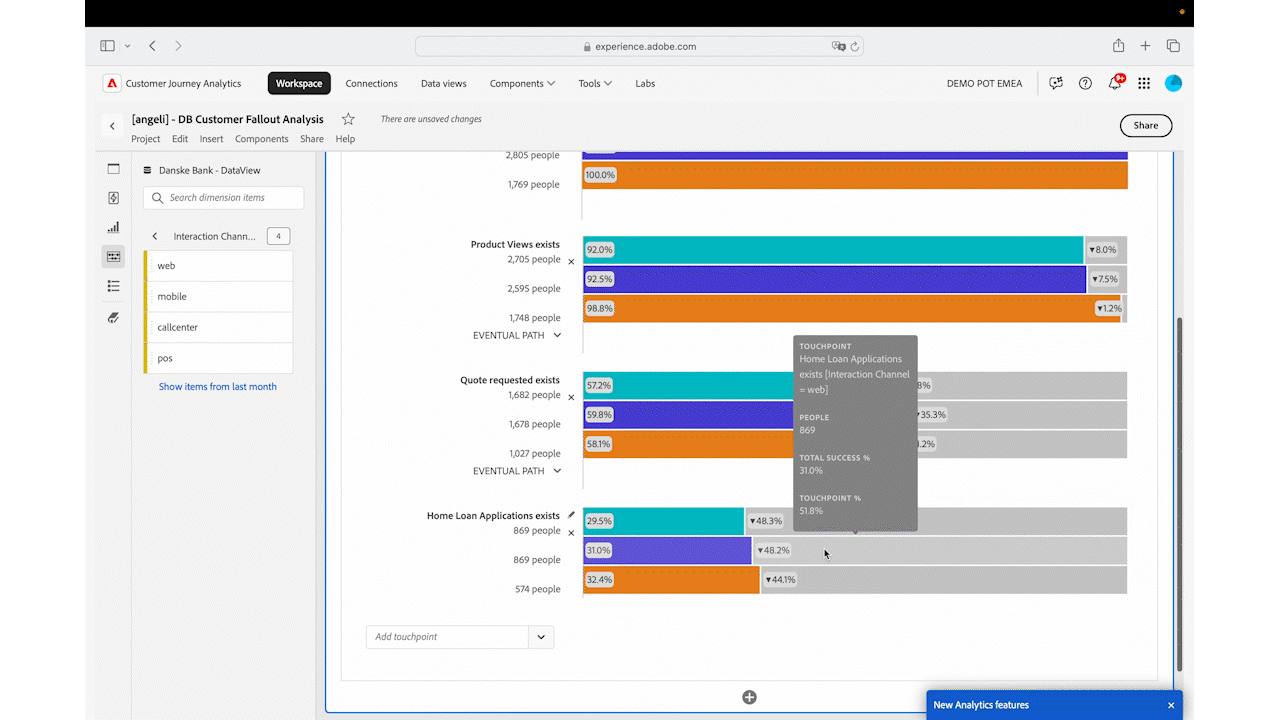Open Connections tab
The width and height of the screenshot is (1280, 720).
pos(371,84)
